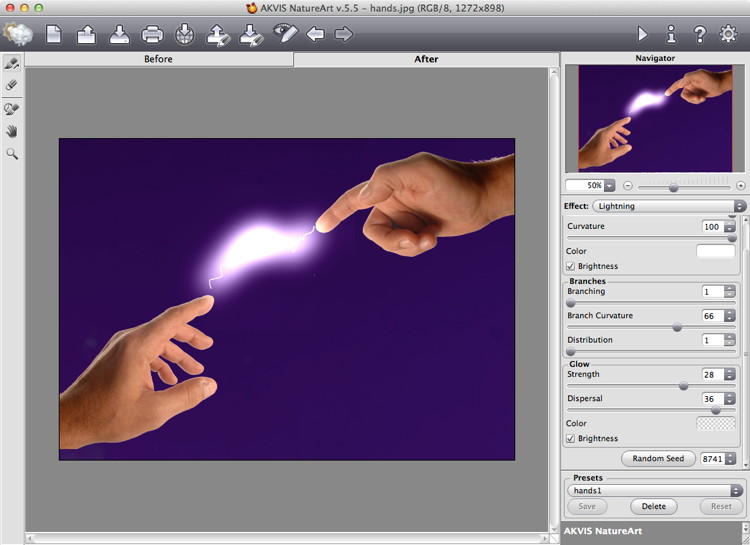The height and width of the screenshot is (545, 750).
Task: Select the Eraser tool in left toolbar
Action: pos(12,85)
